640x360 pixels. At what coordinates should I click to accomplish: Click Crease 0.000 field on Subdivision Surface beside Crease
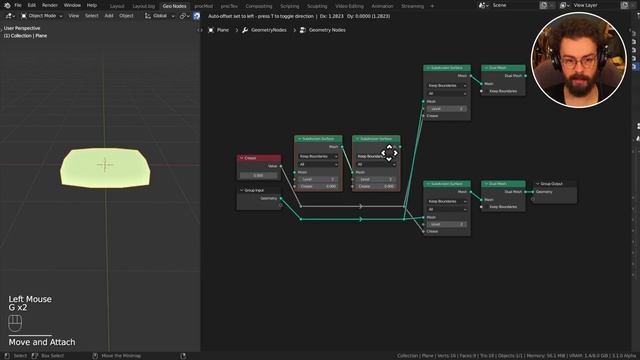click(x=318, y=186)
